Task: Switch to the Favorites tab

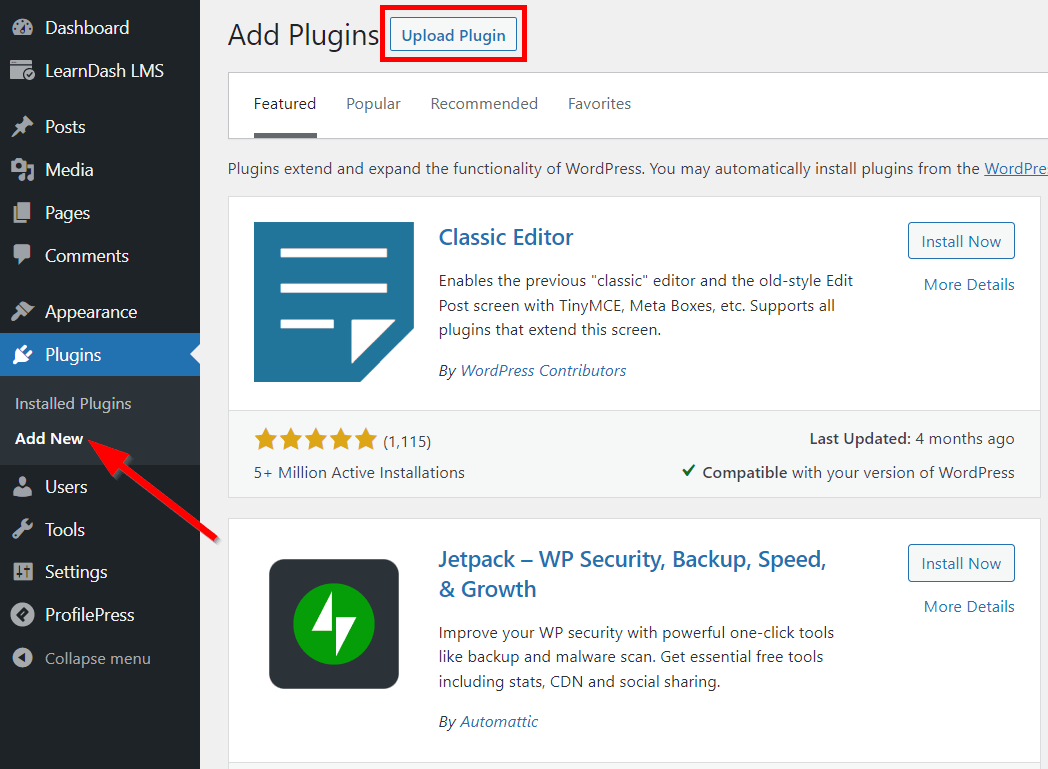Action: click(x=600, y=104)
